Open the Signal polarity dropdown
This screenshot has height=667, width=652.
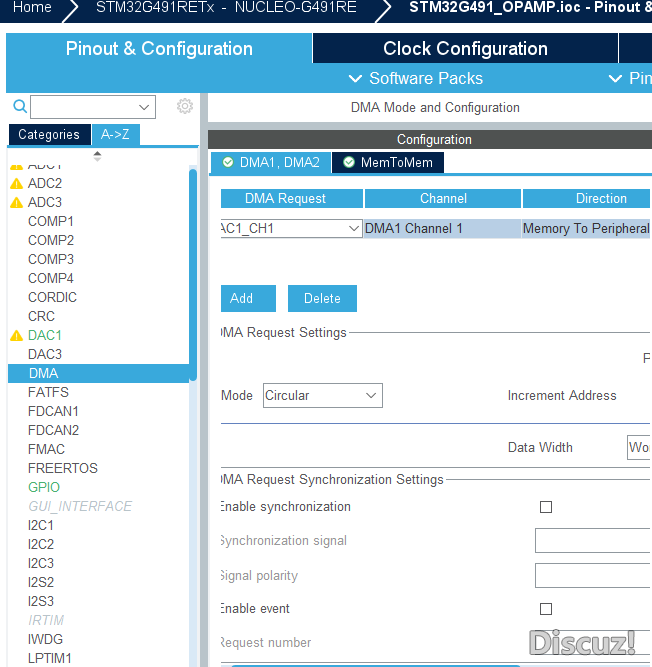[593, 576]
